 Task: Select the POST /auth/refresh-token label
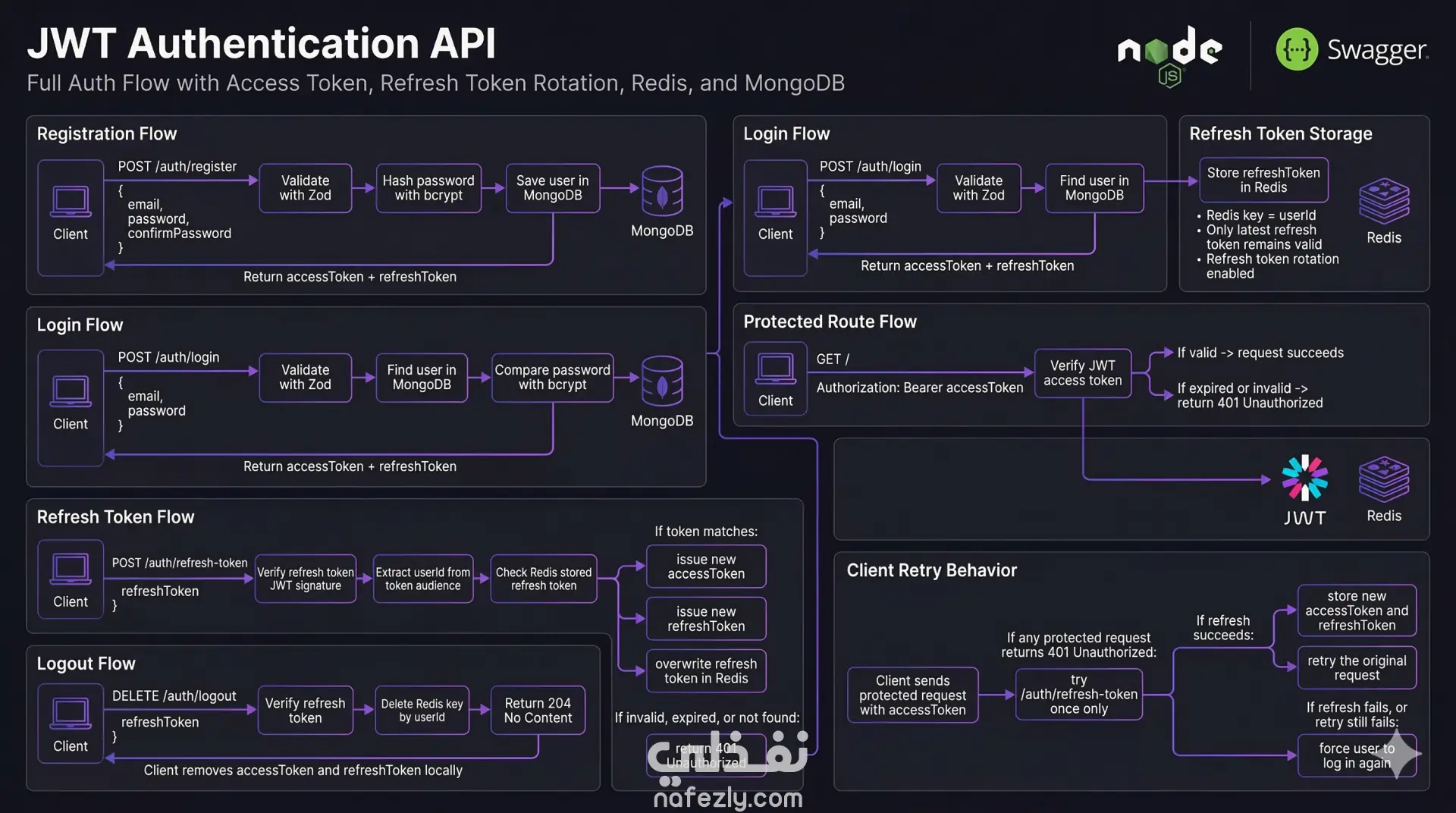[180, 563]
